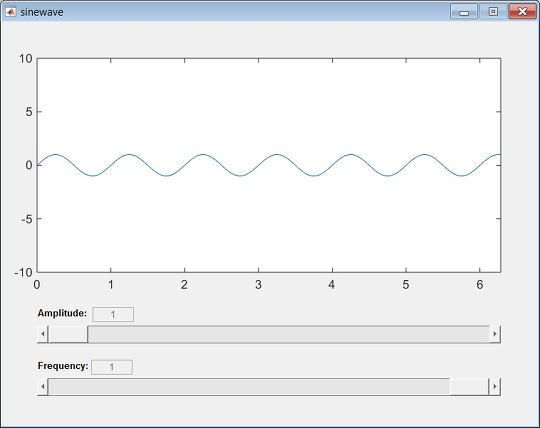Minimize the sinewave window
Screen dimensions: 540x428
pos(464,12)
